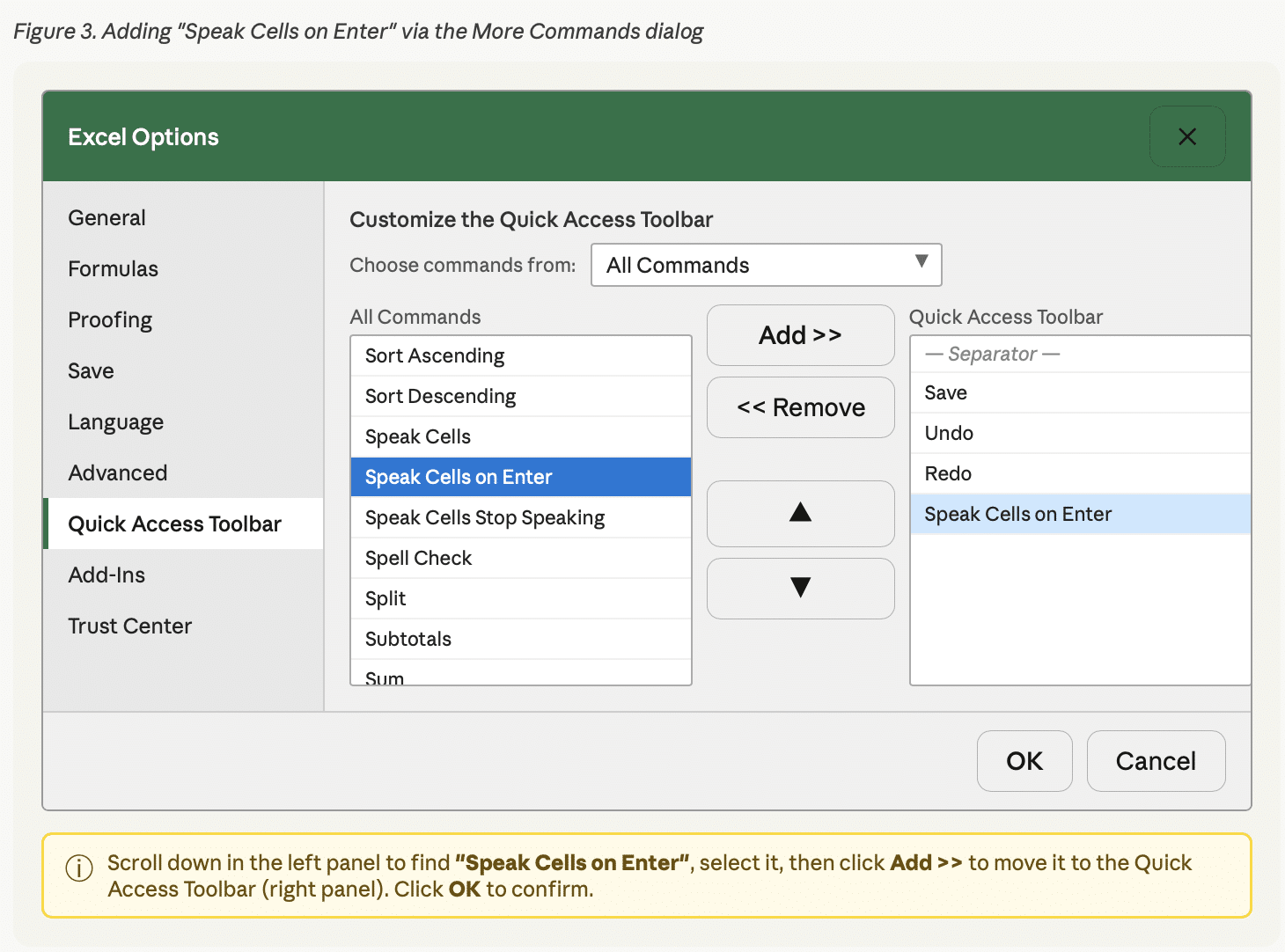This screenshot has width=1285, height=952.
Task: Select Speak Cells in commands list
Action: [x=521, y=437]
